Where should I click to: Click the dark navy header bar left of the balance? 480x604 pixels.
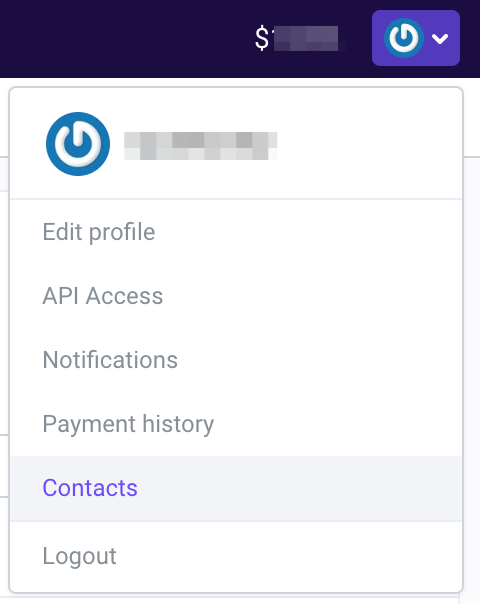tap(123, 39)
